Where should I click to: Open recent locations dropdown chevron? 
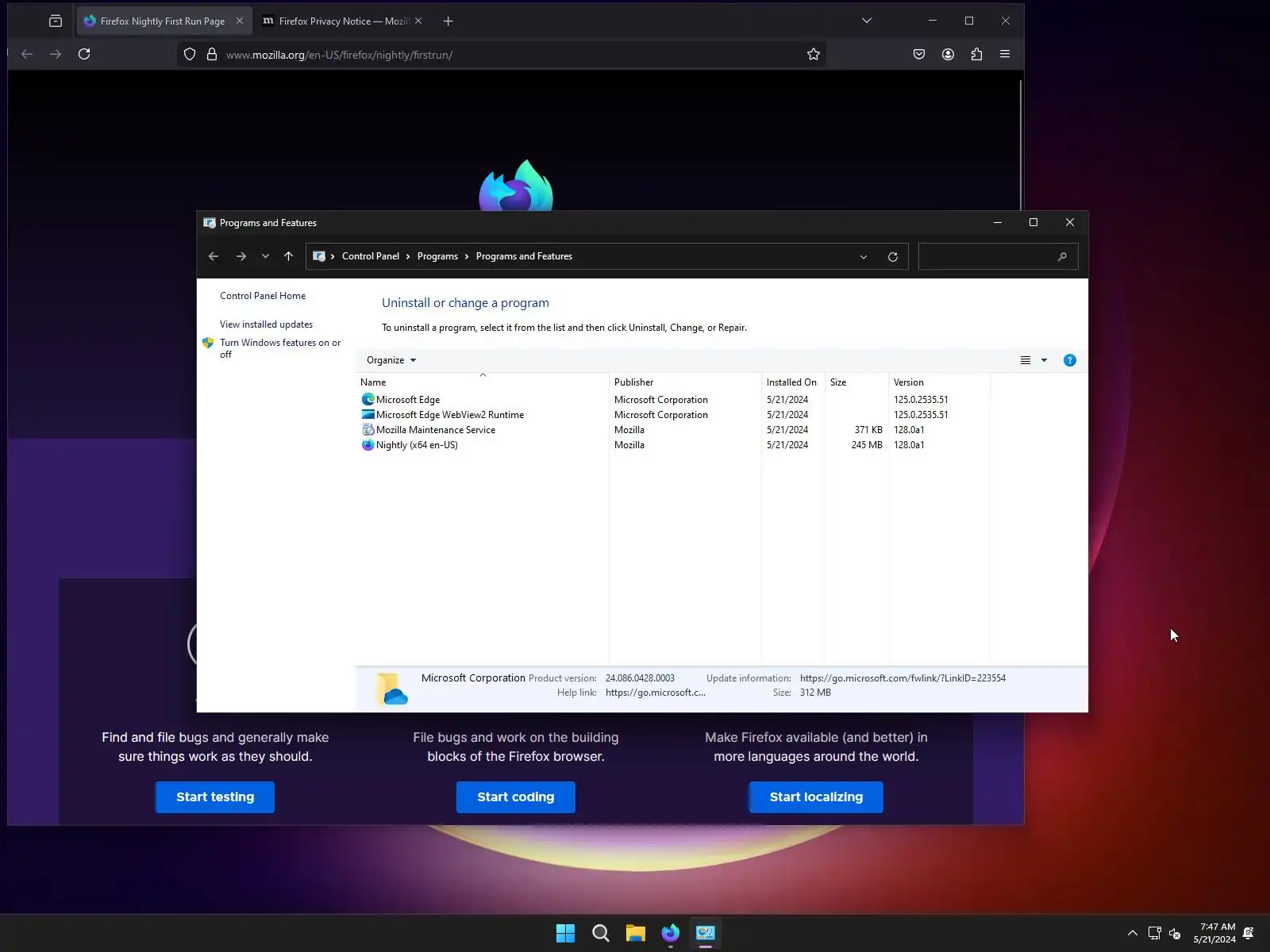click(265, 256)
